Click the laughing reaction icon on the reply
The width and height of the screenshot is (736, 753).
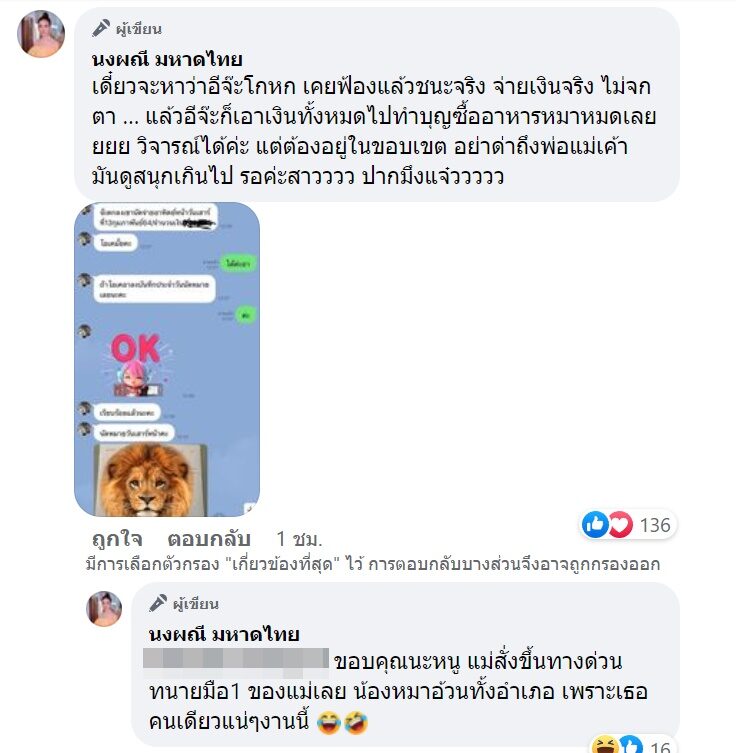point(604,745)
